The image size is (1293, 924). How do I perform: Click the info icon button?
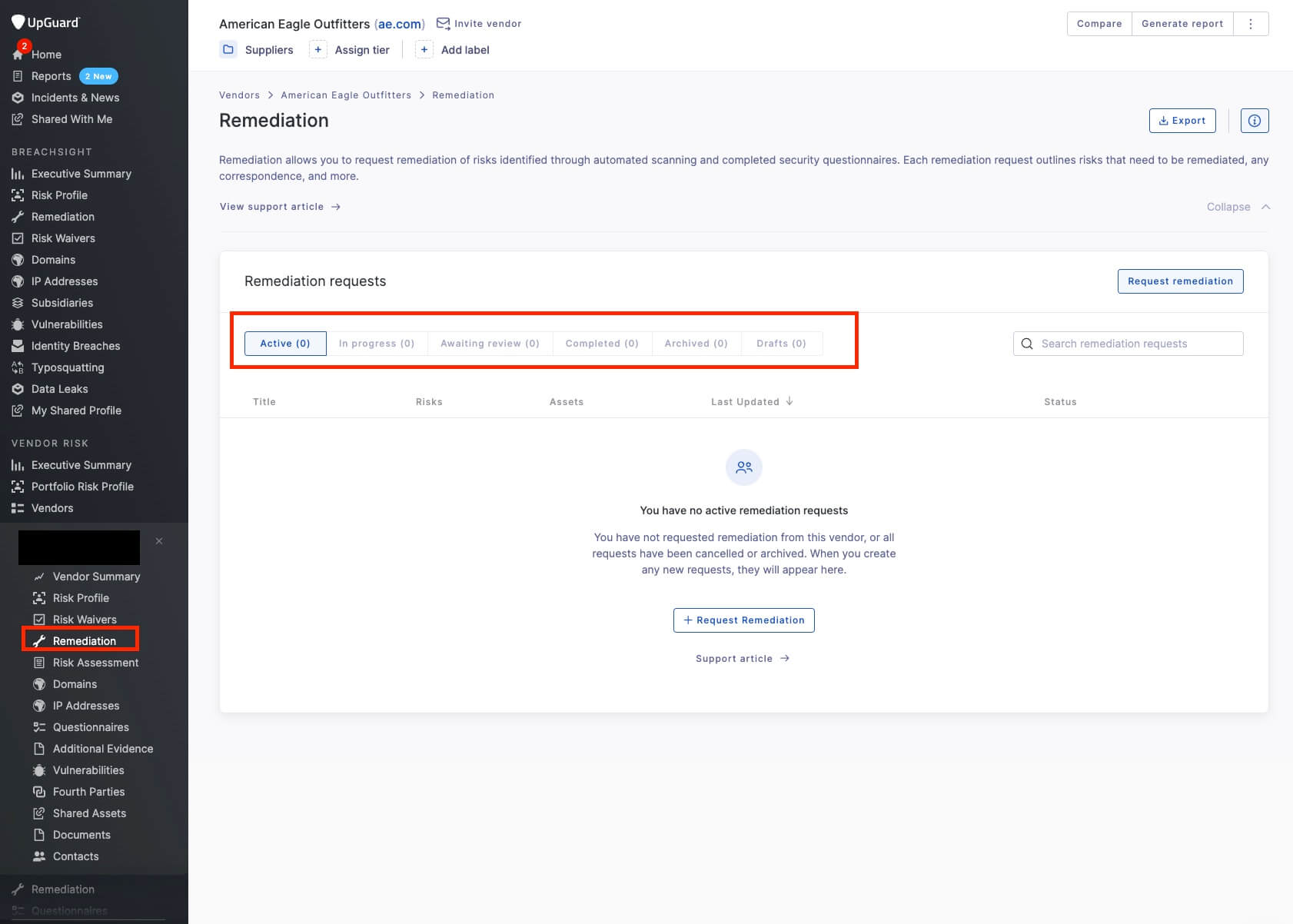(1255, 121)
